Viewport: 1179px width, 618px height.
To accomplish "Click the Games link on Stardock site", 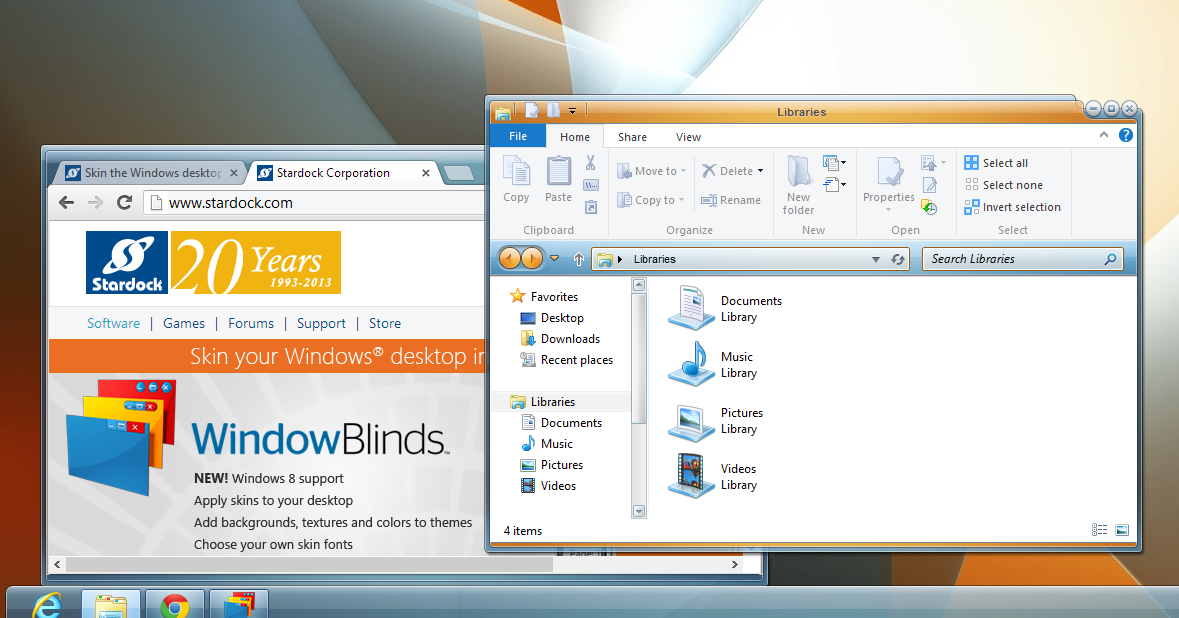I will coord(183,323).
